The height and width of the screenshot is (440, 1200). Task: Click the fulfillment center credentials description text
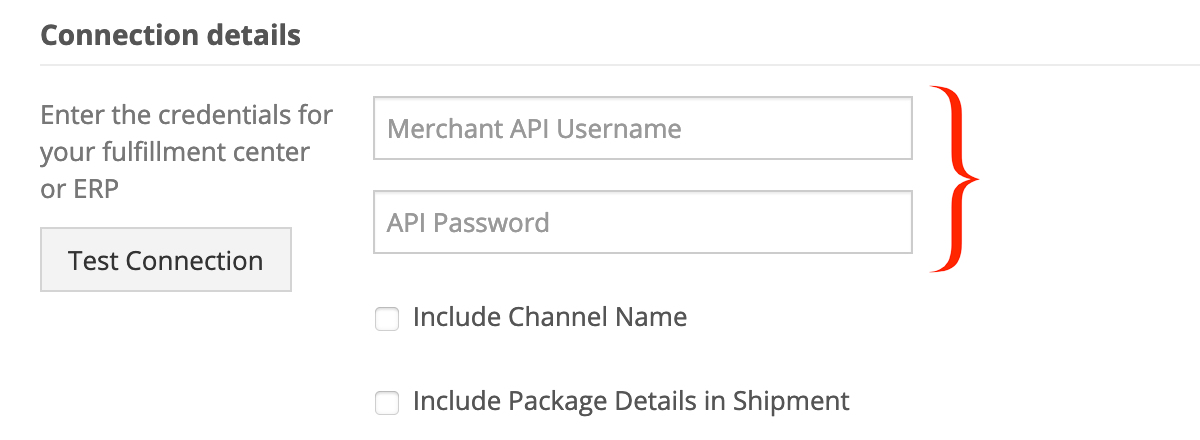point(187,152)
